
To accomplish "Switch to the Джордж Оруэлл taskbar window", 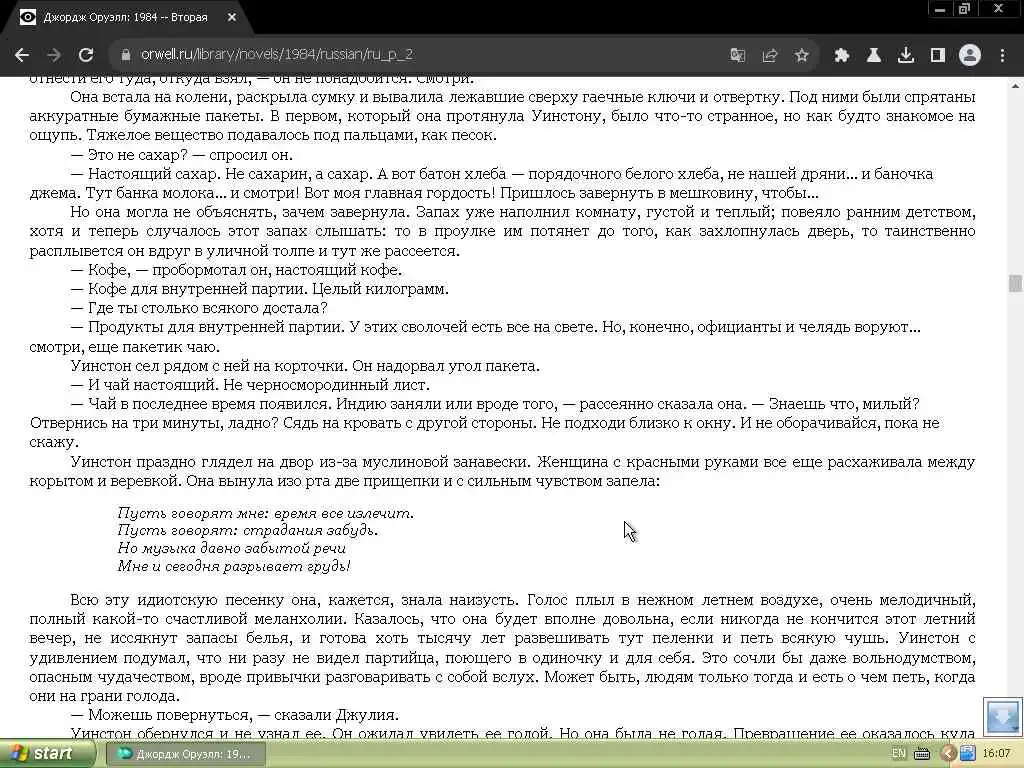I will point(185,754).
